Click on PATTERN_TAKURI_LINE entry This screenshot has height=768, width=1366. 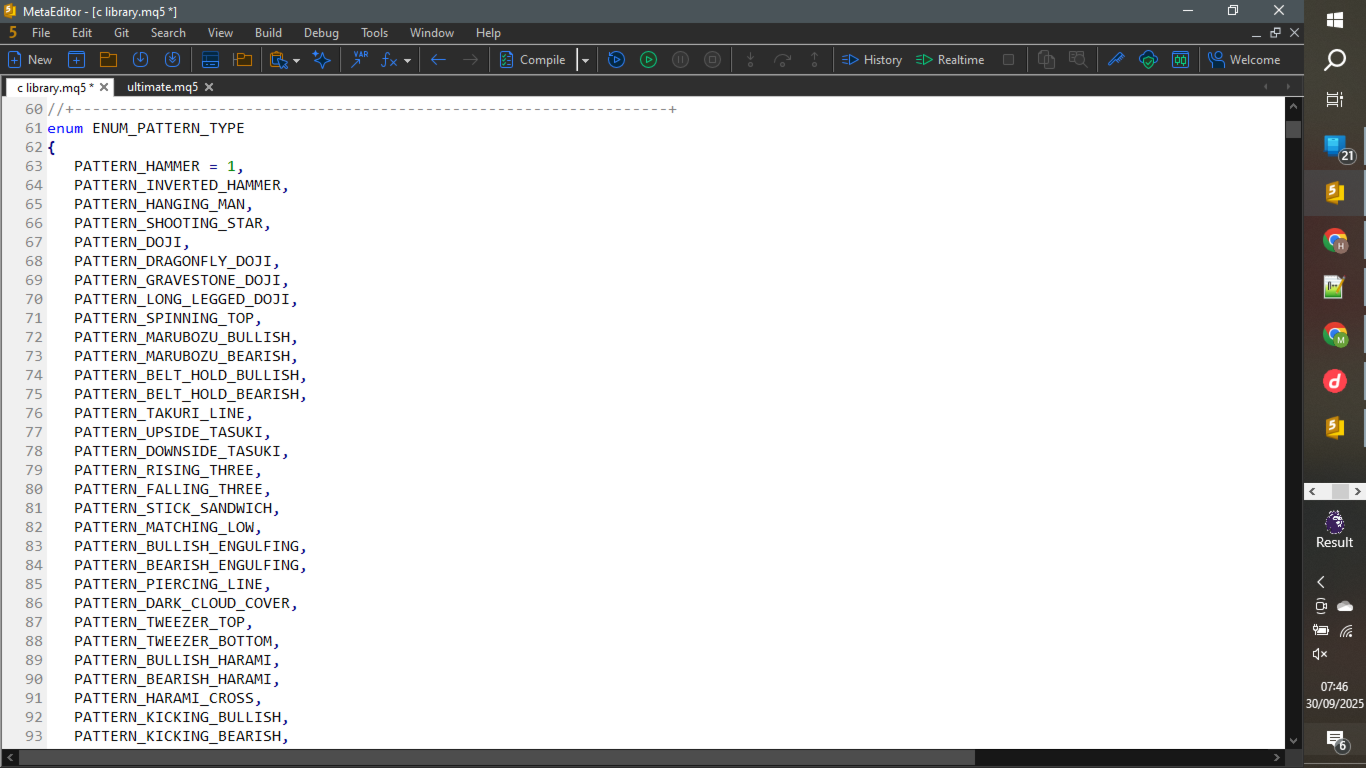click(164, 413)
